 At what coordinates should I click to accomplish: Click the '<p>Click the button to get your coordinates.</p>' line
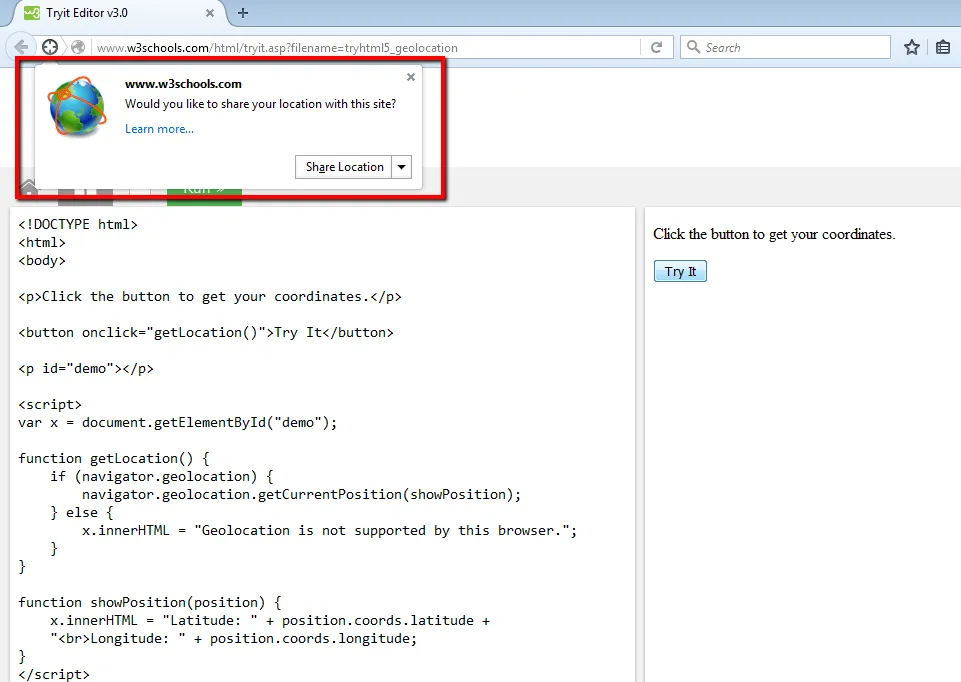(210, 297)
